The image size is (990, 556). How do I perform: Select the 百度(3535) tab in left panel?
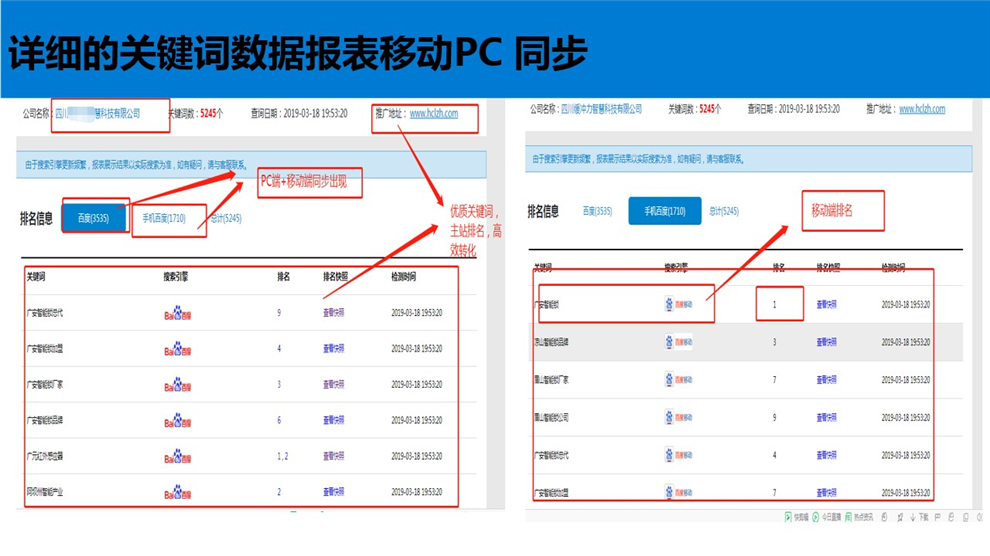coord(93,218)
